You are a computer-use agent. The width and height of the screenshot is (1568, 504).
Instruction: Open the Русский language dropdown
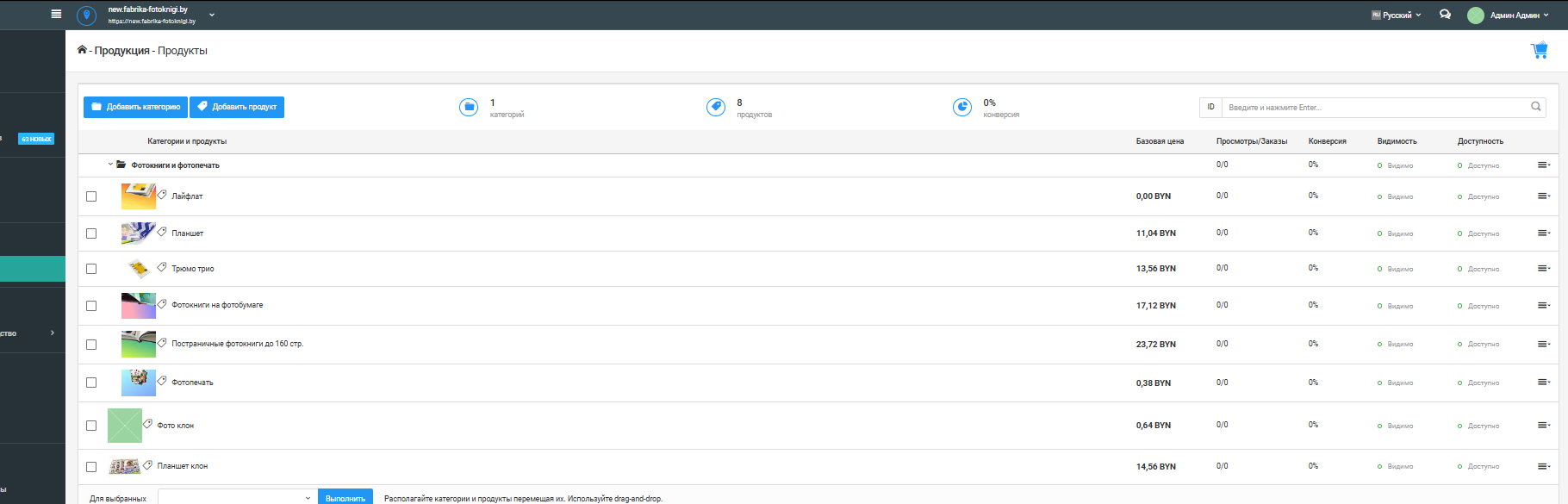click(1397, 15)
